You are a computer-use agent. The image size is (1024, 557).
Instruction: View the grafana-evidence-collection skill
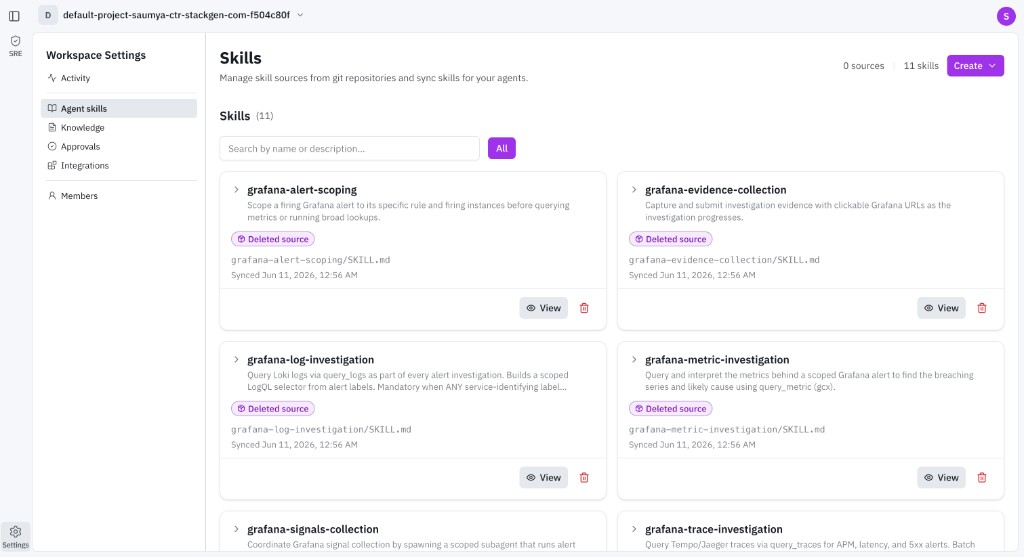(941, 308)
